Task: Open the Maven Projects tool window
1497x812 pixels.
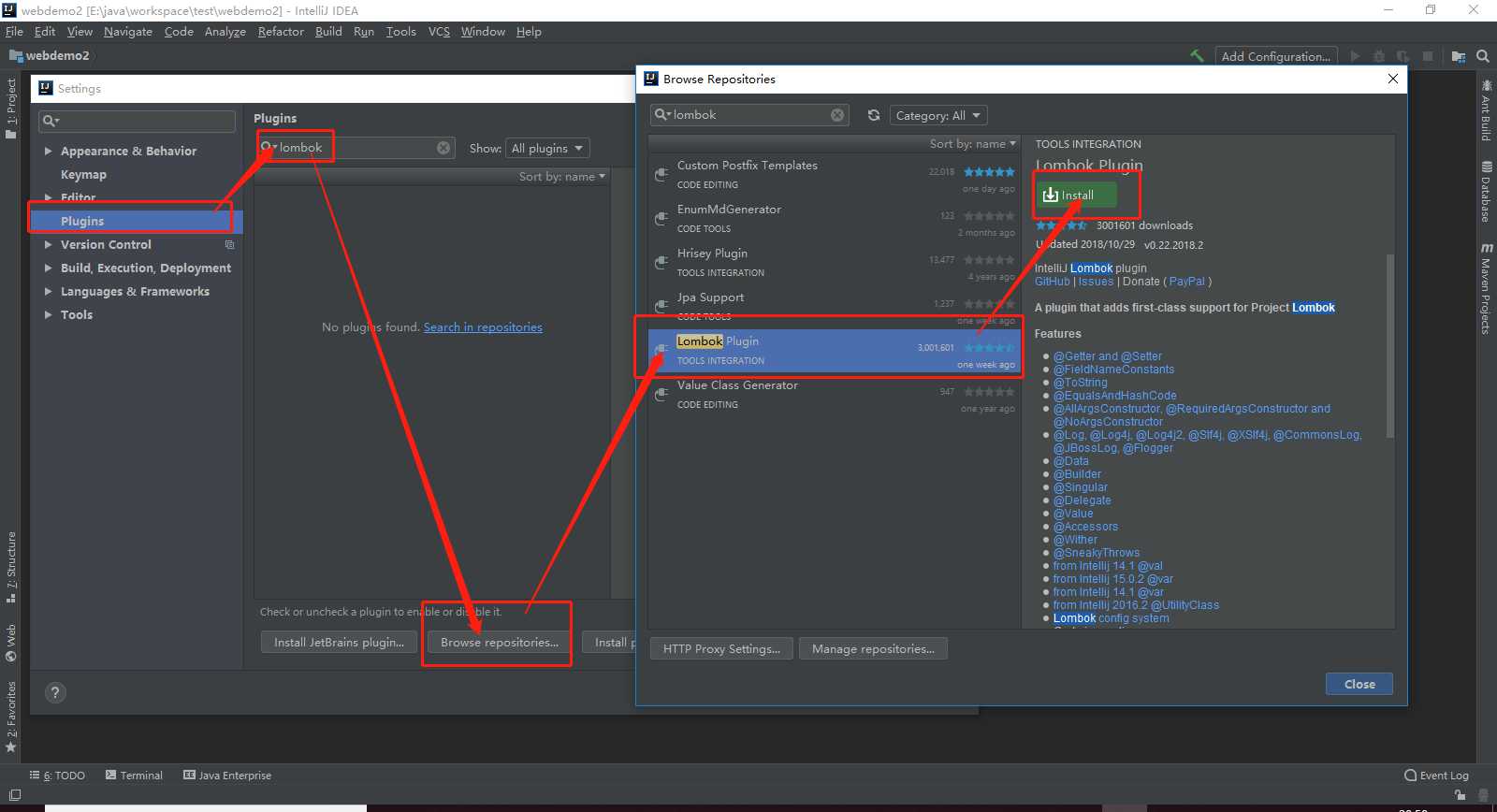Action: tap(1486, 287)
